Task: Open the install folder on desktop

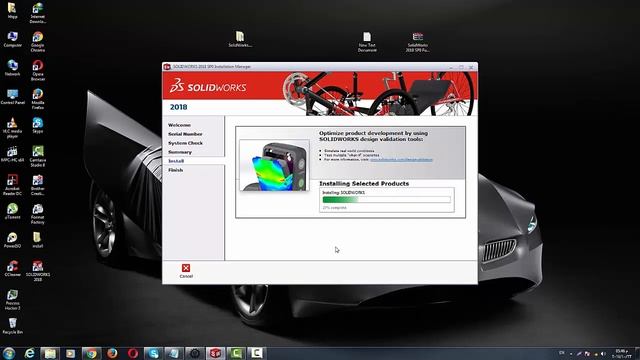Action: 38,240
